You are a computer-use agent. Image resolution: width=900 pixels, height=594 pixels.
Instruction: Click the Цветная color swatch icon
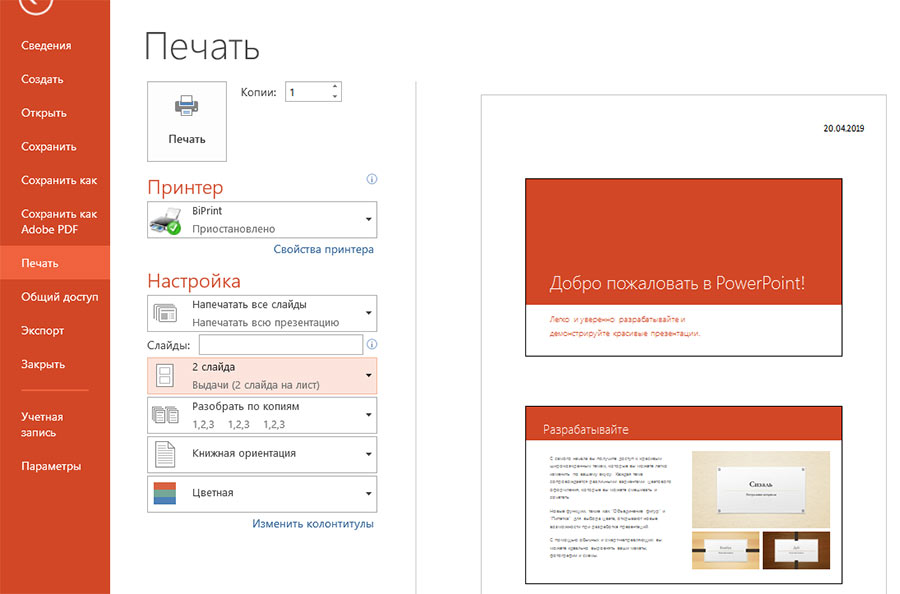click(164, 494)
